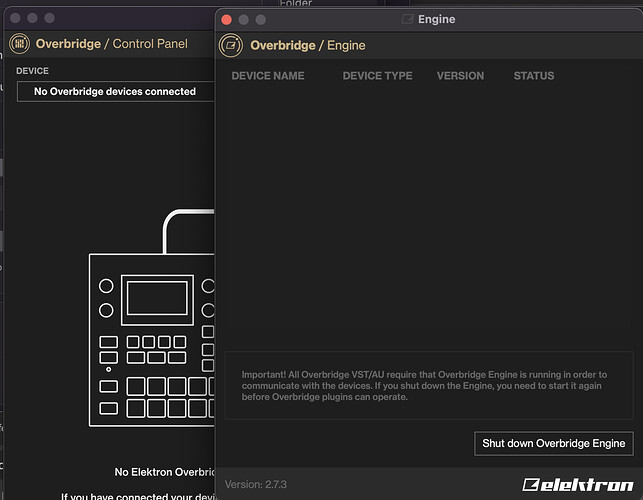
Task: Click the Overbridge Control Panel logo icon
Action: point(20,43)
